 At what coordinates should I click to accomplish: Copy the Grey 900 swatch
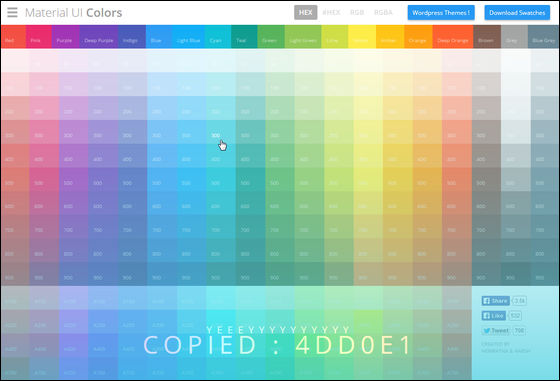516,274
